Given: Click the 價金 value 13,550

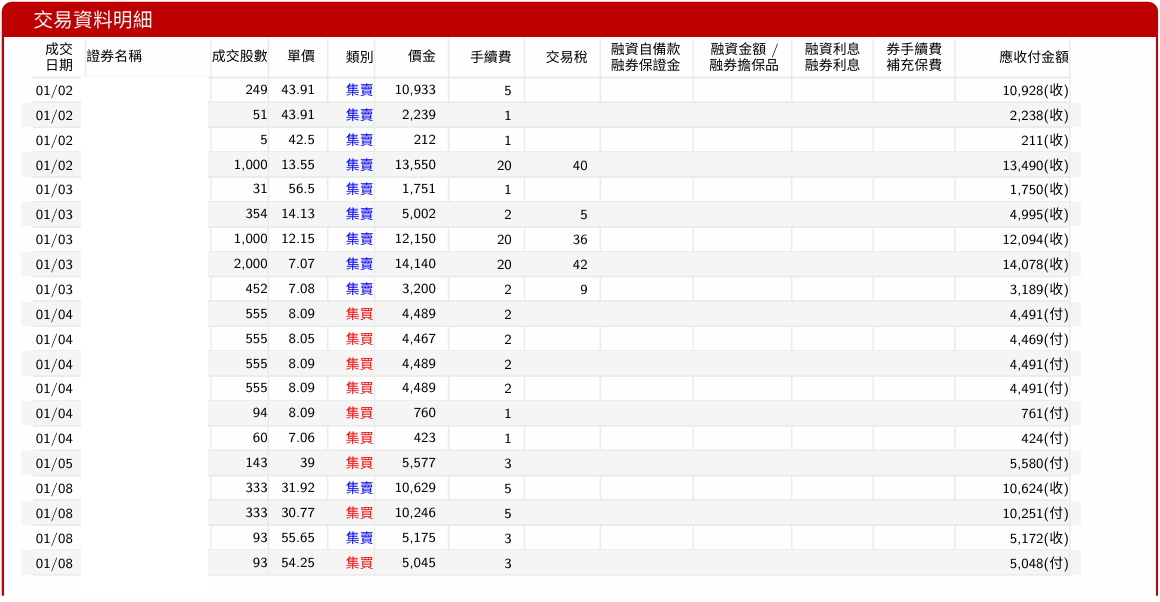Looking at the screenshot, I should pos(415,165).
